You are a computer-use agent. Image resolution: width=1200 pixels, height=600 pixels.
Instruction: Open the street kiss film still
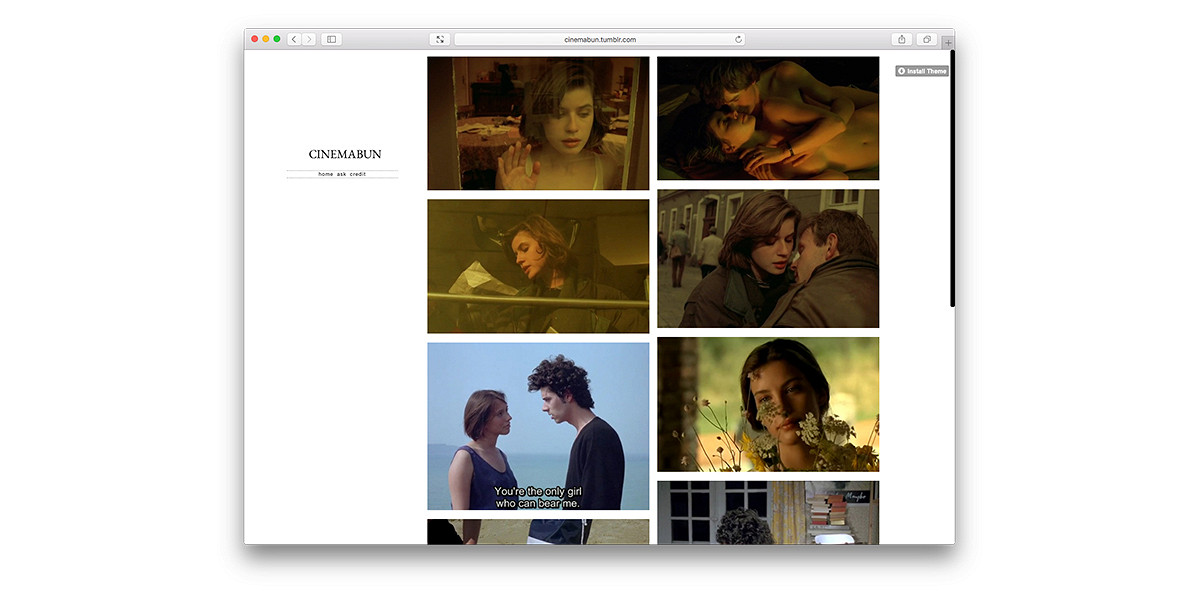(768, 258)
